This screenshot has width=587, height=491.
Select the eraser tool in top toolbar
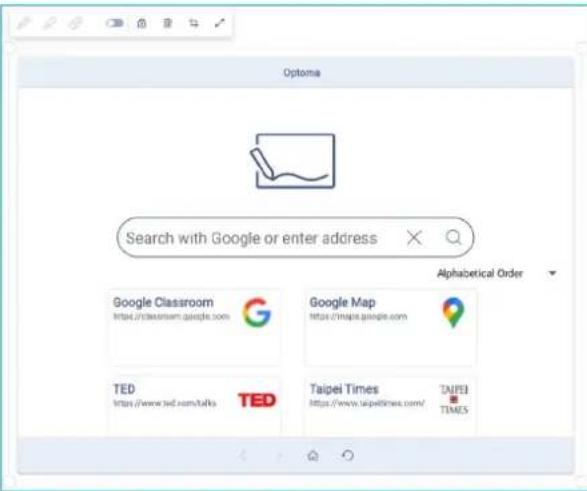pyautogui.click(x=75, y=23)
